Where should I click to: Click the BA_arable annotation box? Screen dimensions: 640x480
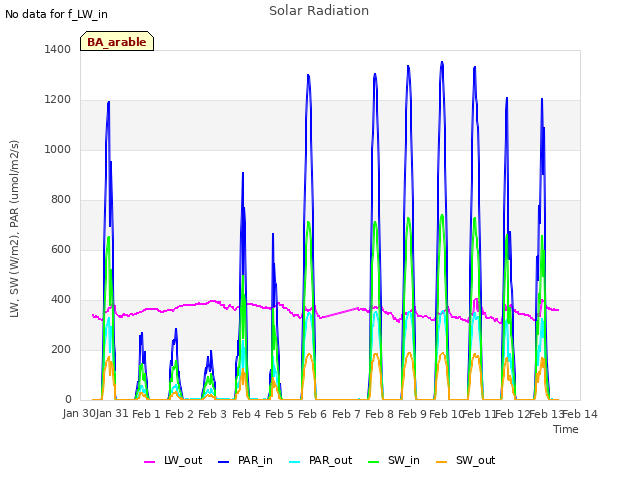(117, 41)
